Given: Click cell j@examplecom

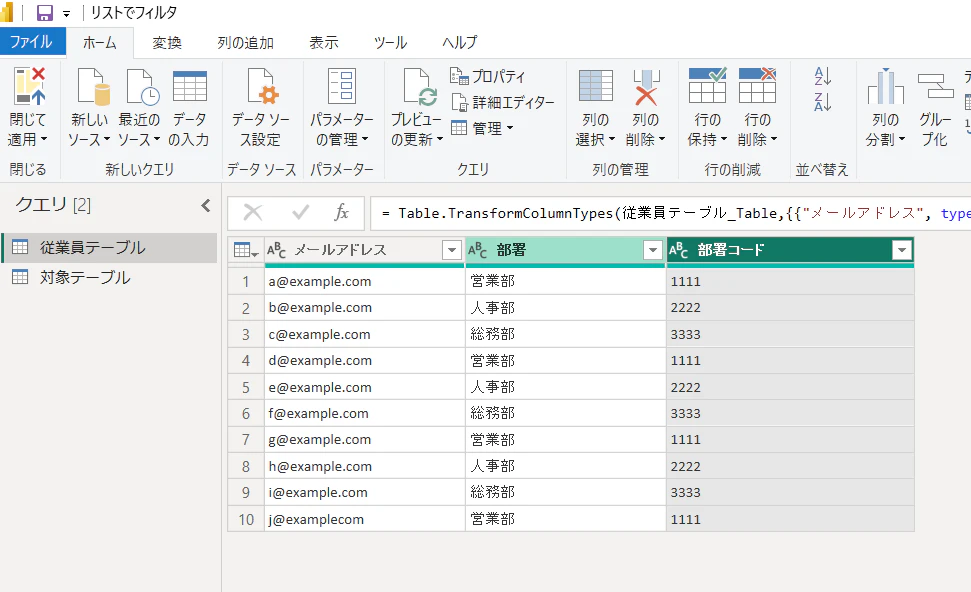Looking at the screenshot, I should pos(365,520).
